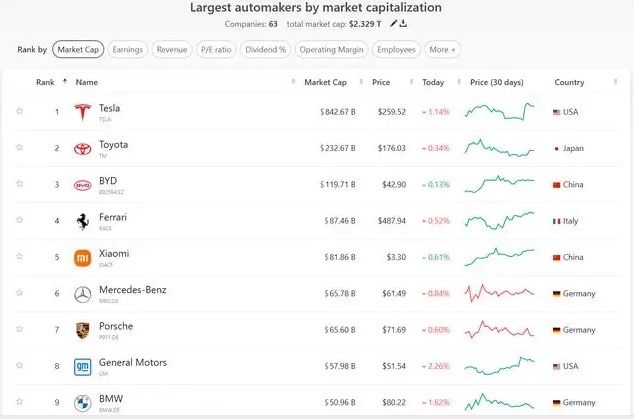Click the Mercedes-Benz star logo

point(82,294)
